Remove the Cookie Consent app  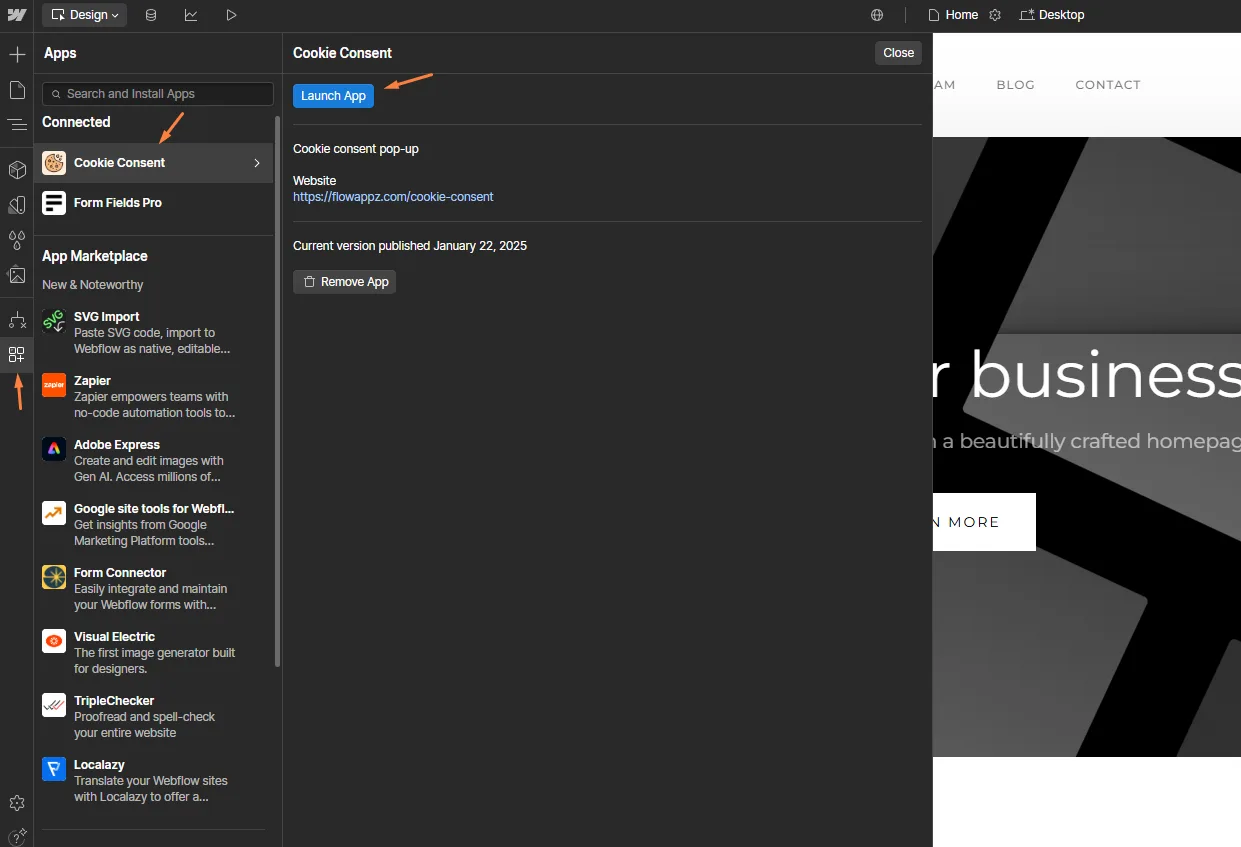coord(344,282)
